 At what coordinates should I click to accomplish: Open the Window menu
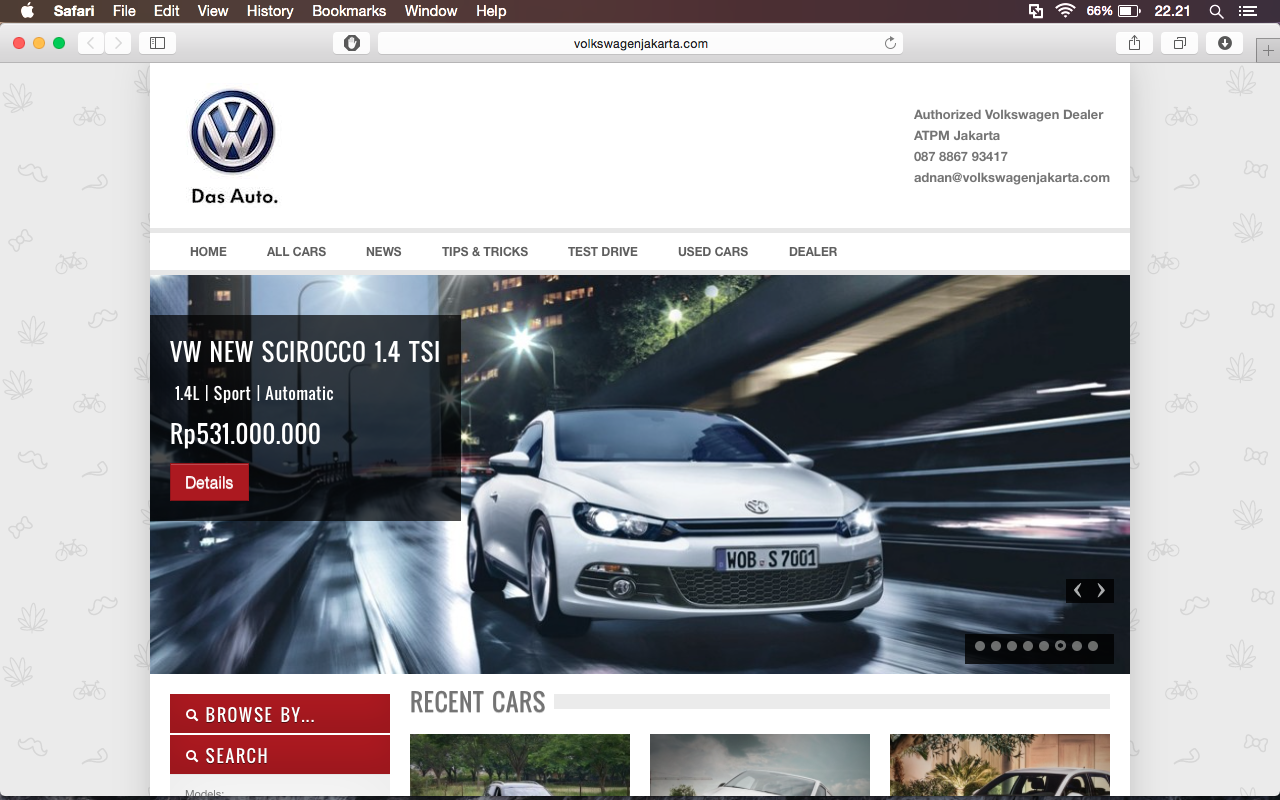click(431, 11)
